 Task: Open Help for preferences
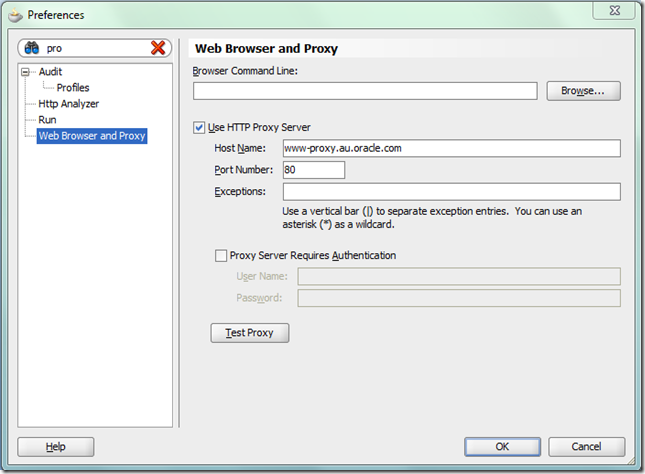56,447
